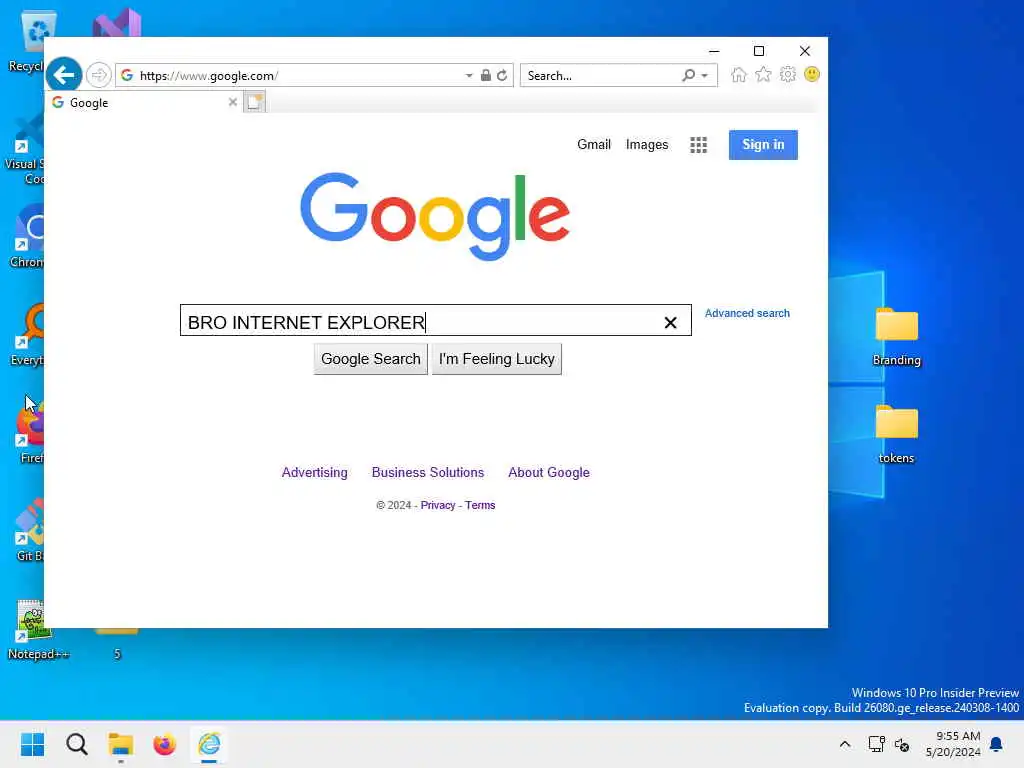Open the Google apps grid
Image resolution: width=1024 pixels, height=768 pixels.
698,145
